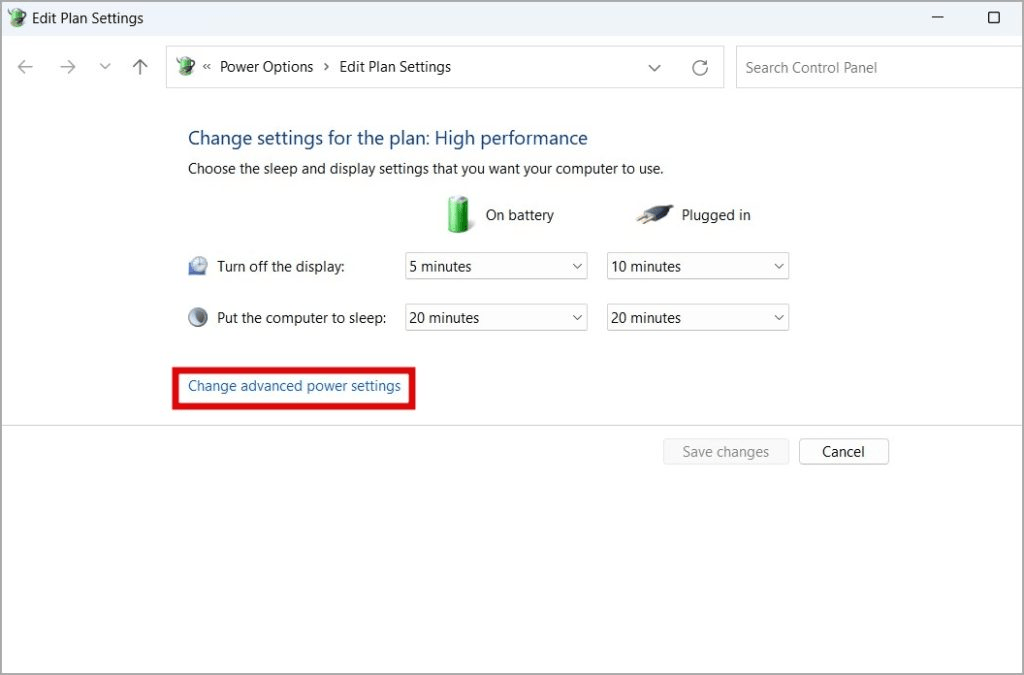Click the Save changes button
This screenshot has width=1024, height=675.
pyautogui.click(x=726, y=452)
